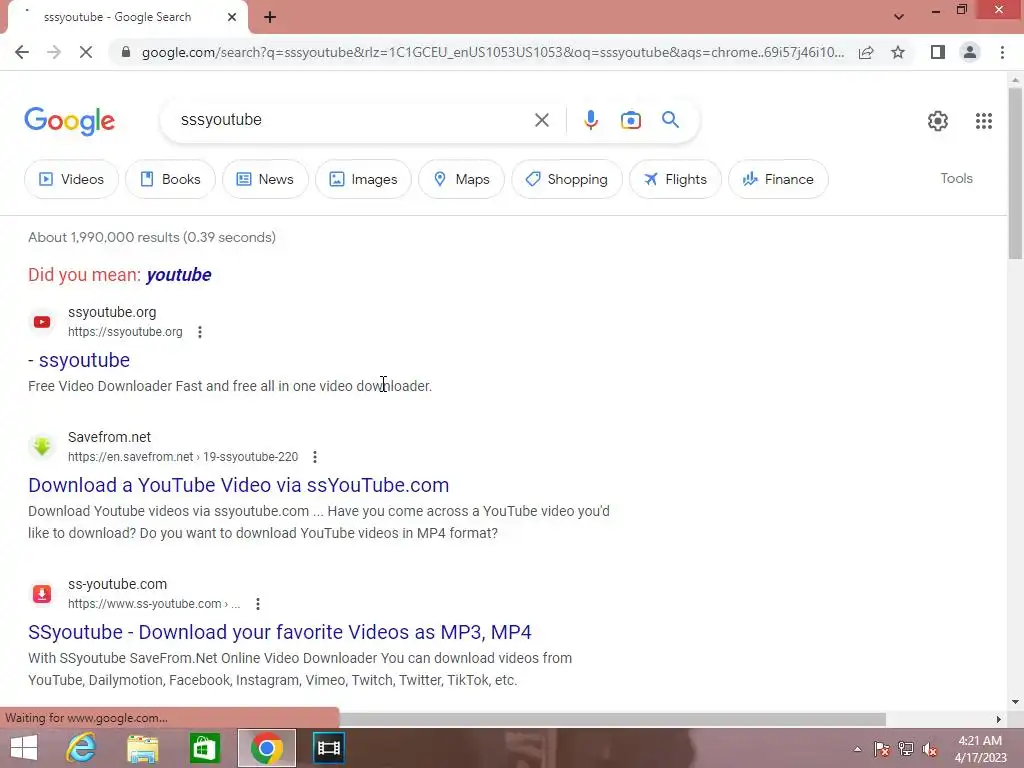Click ssyoutube.org favicon
This screenshot has height=768, width=1024.
pyautogui.click(x=42, y=322)
